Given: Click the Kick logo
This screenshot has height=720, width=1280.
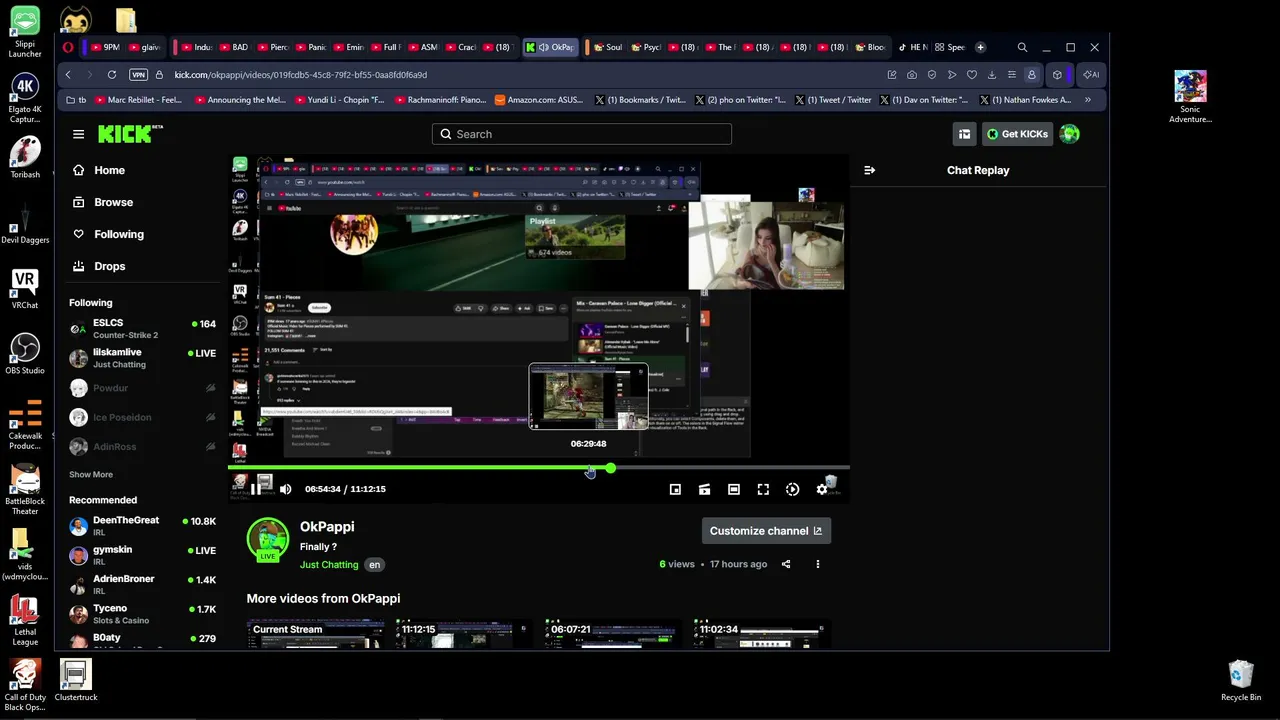Looking at the screenshot, I should click(130, 134).
